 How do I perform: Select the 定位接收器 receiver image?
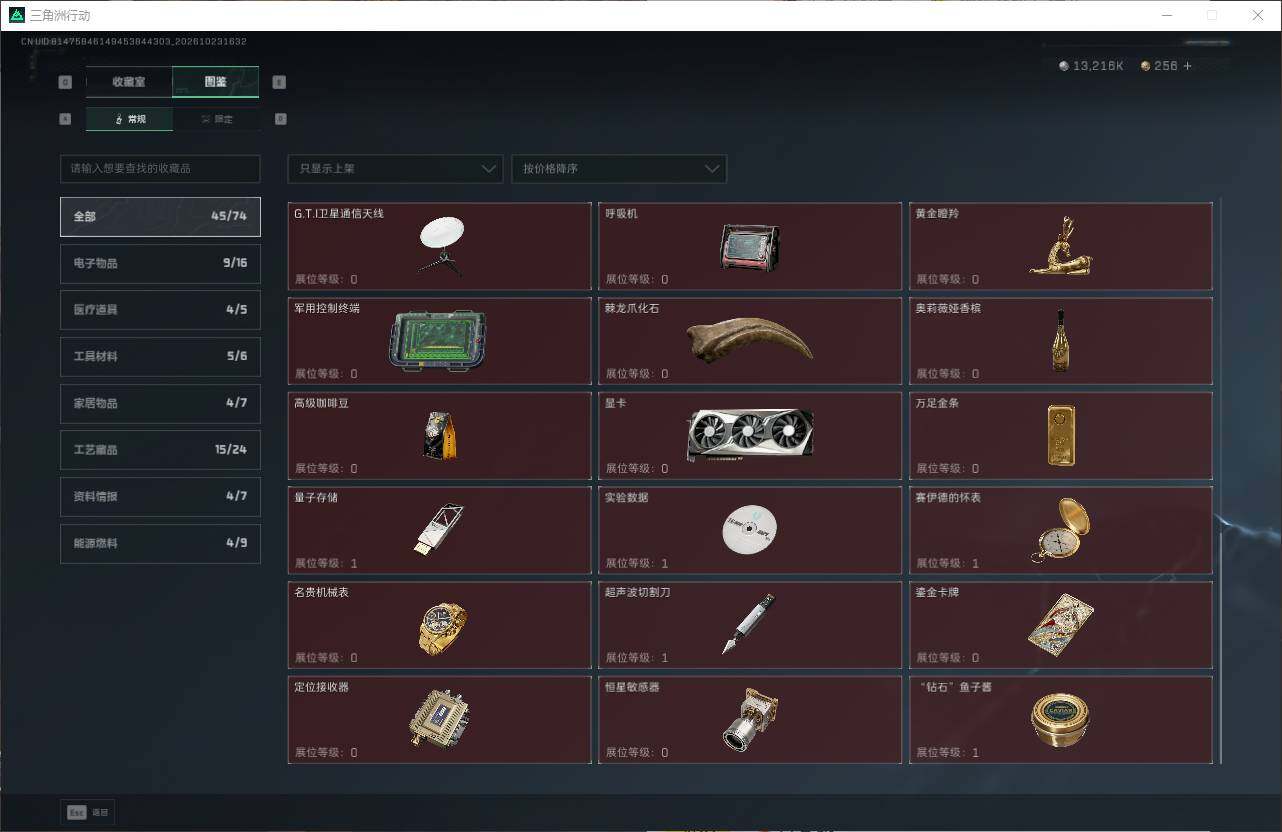click(440, 719)
